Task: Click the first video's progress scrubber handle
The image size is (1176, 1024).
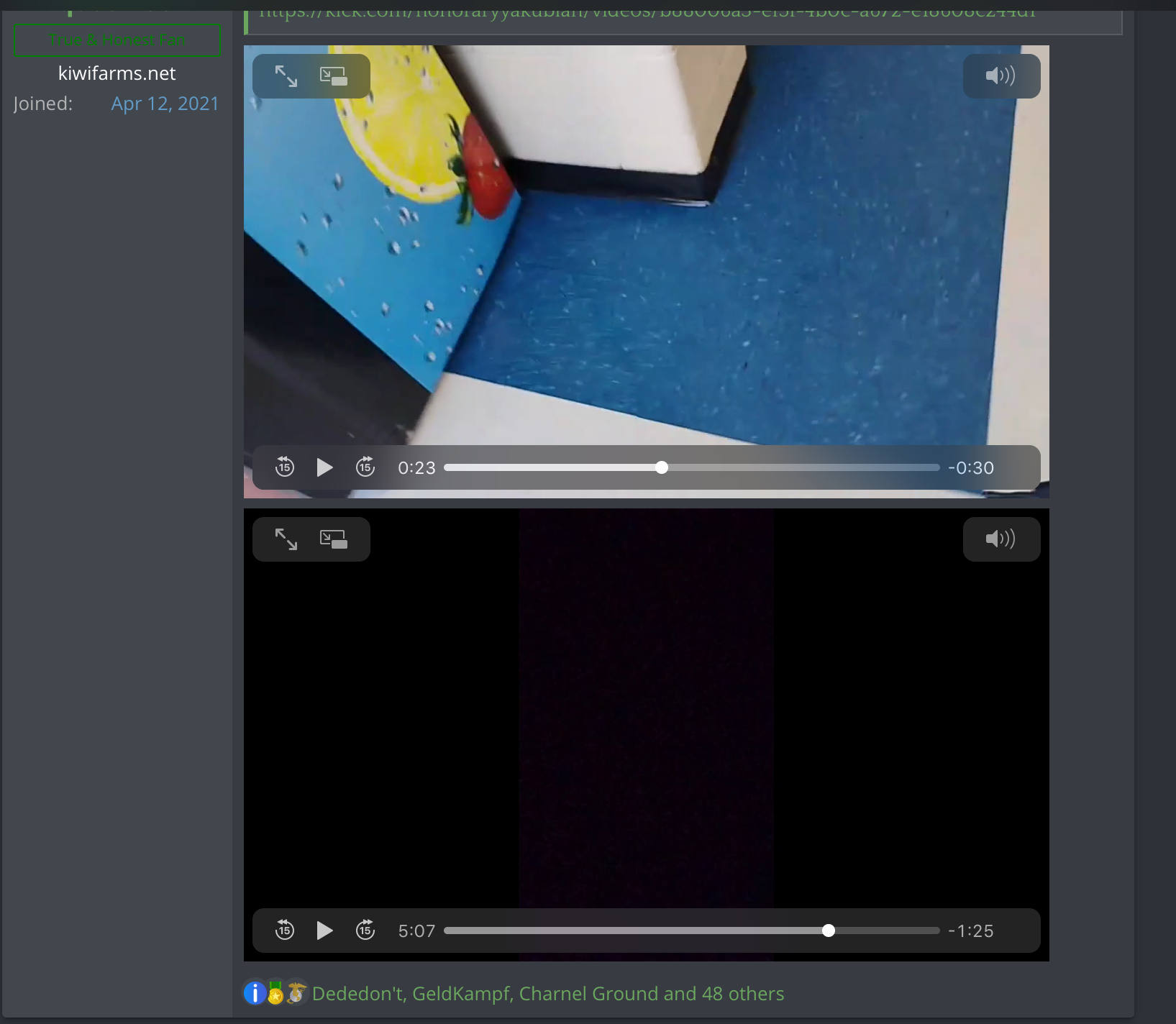Action: (662, 467)
